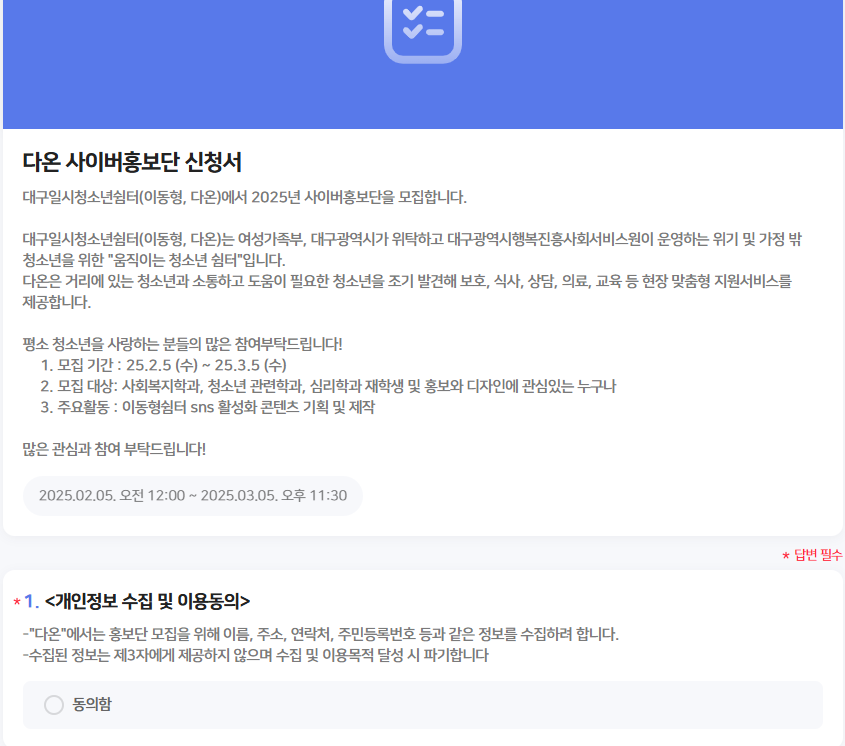Click the question number 1. label
Image resolution: width=845 pixels, height=746 pixels.
31,601
